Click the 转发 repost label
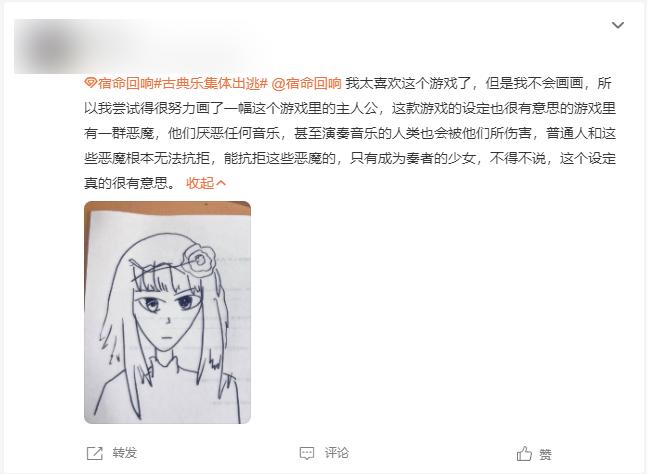This screenshot has height=474, width=647. click(125, 453)
